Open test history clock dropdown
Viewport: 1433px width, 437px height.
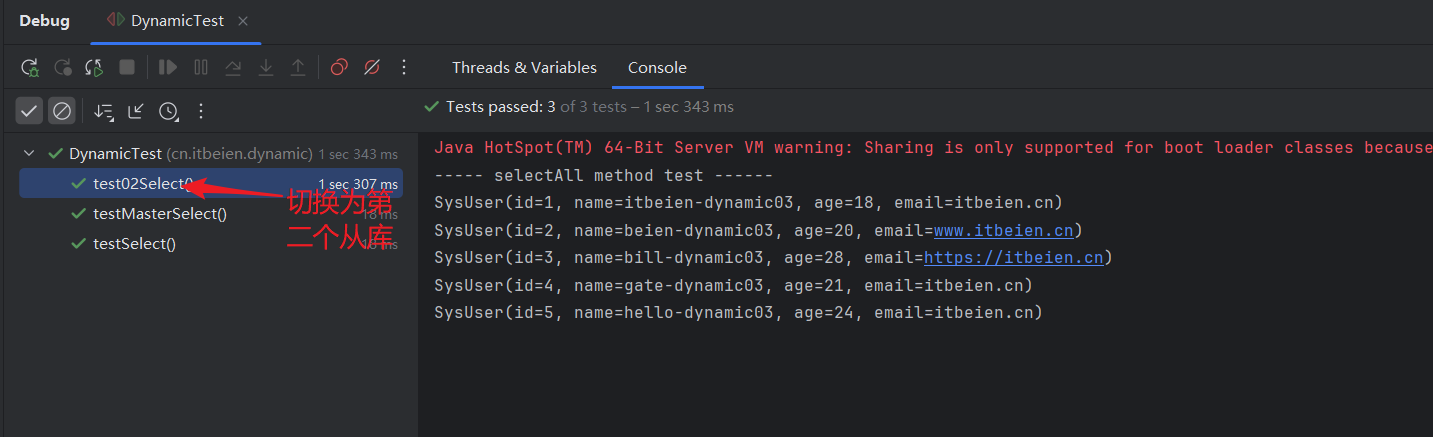pos(168,111)
